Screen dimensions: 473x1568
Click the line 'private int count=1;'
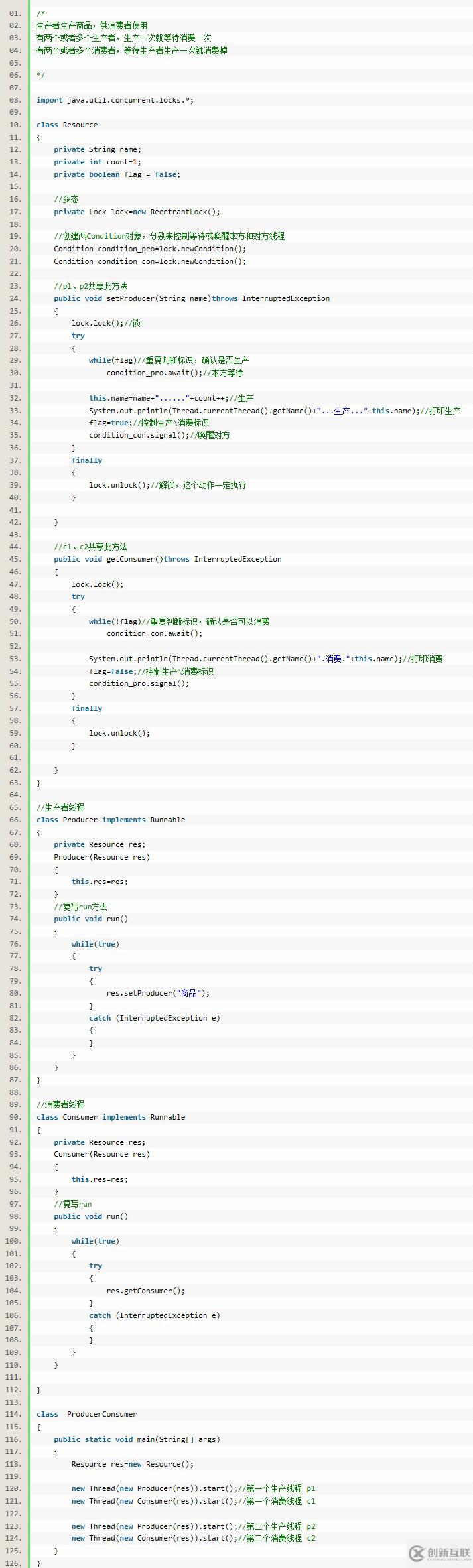pos(98,162)
